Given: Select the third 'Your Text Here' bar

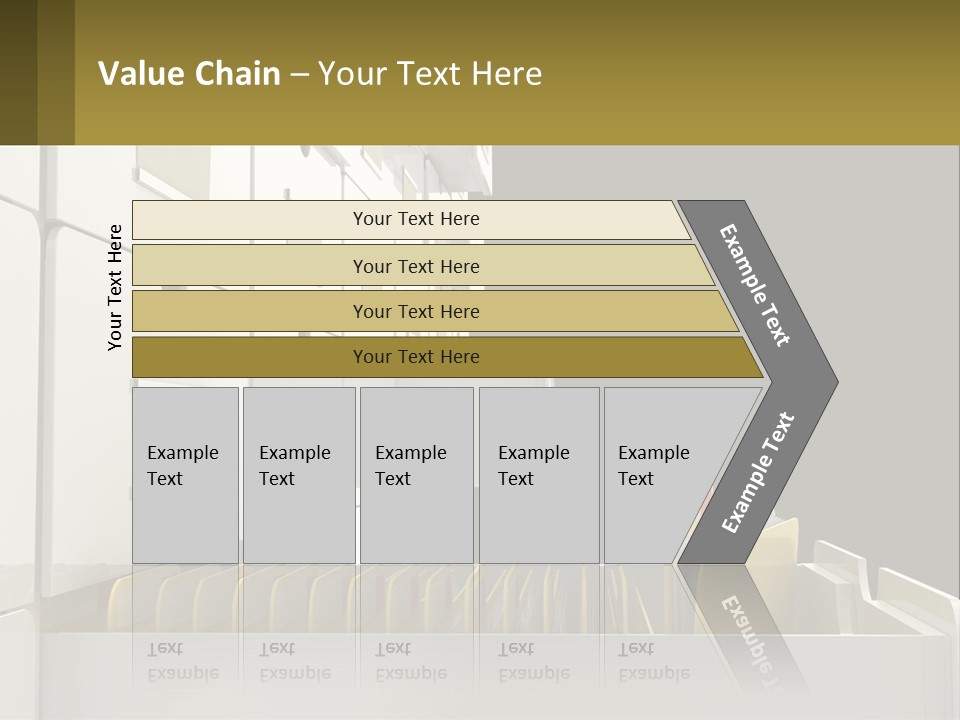Looking at the screenshot, I should point(415,311).
